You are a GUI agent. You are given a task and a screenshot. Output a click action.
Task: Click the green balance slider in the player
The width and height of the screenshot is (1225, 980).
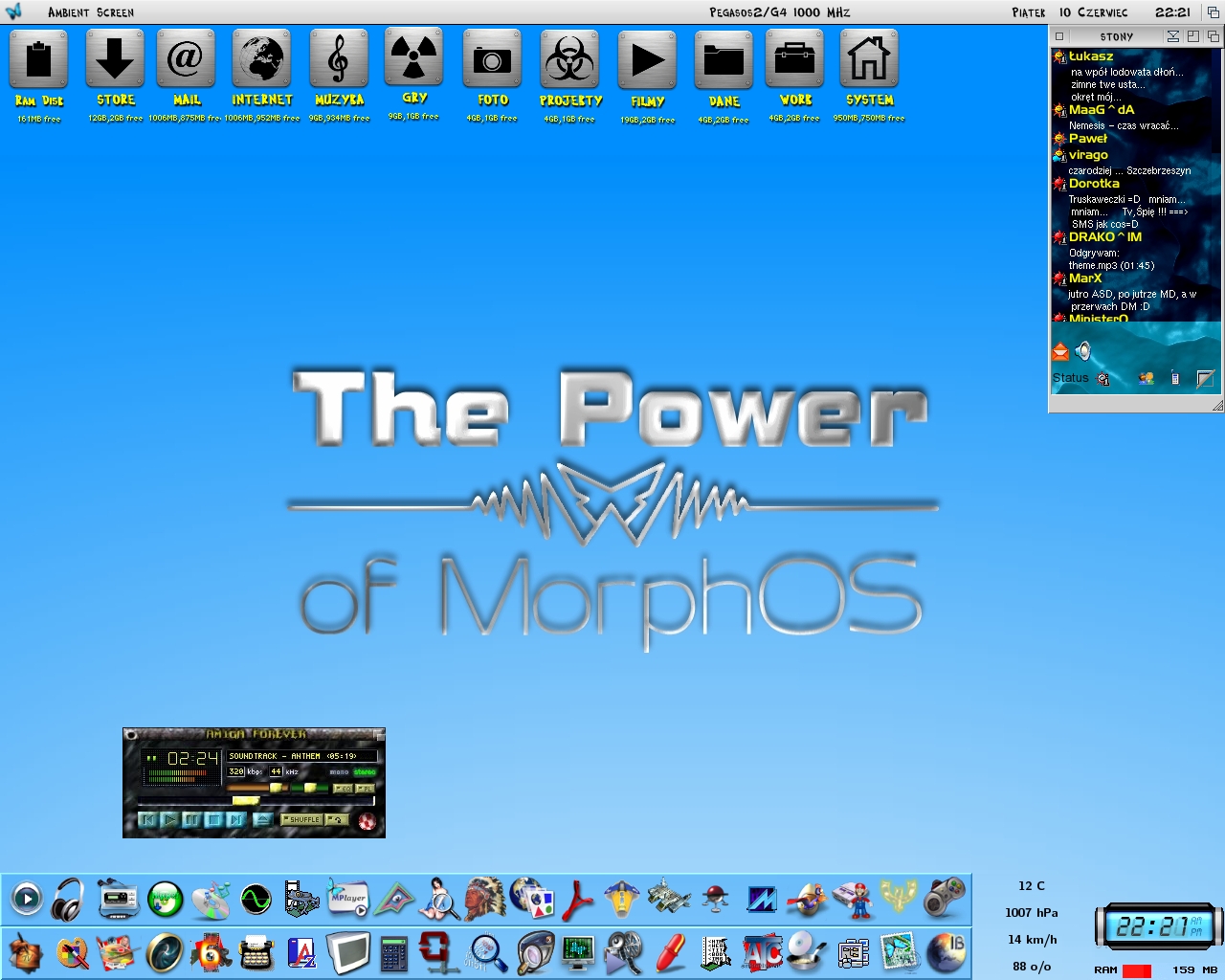pyautogui.click(x=309, y=789)
